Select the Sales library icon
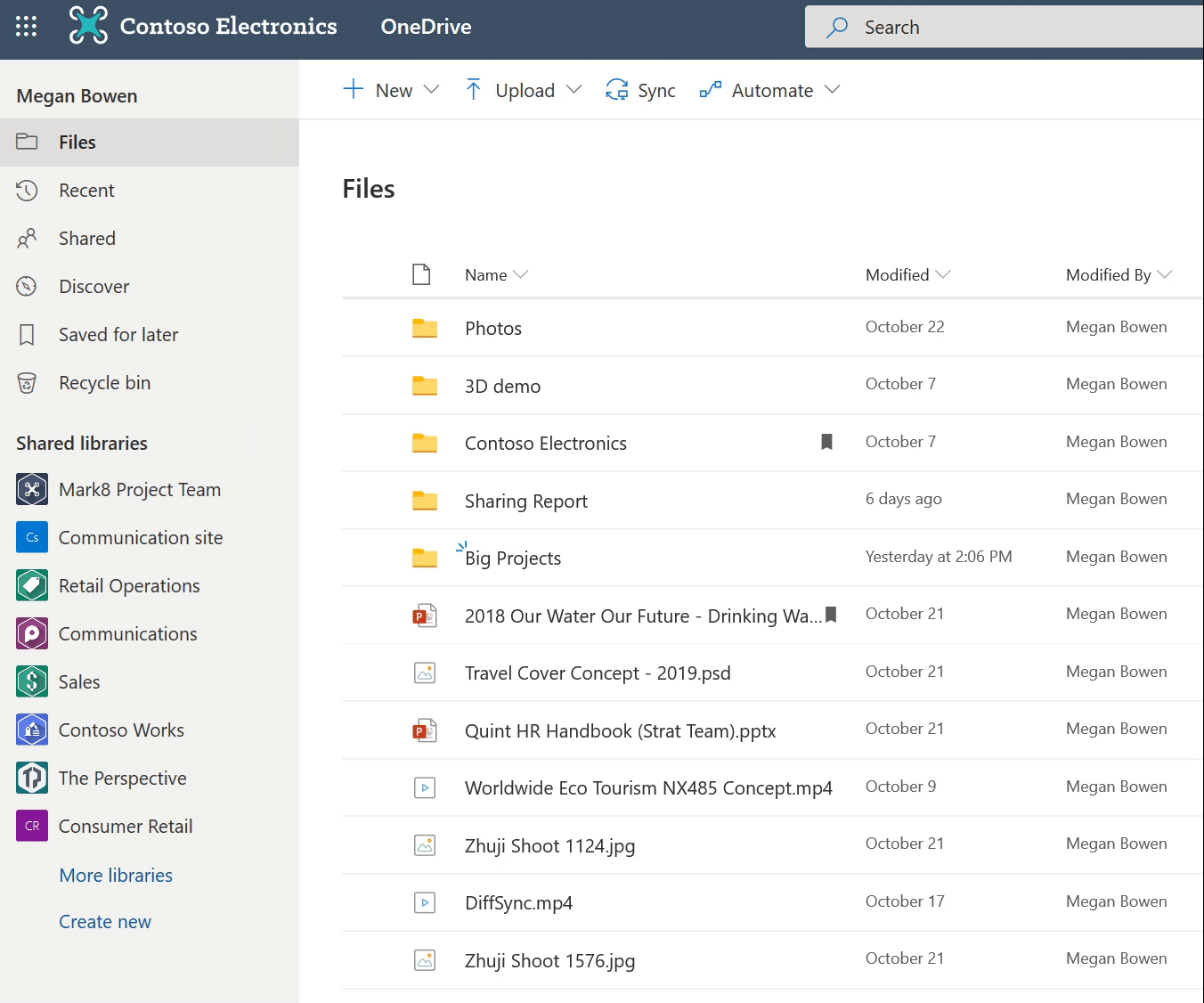 [x=32, y=681]
